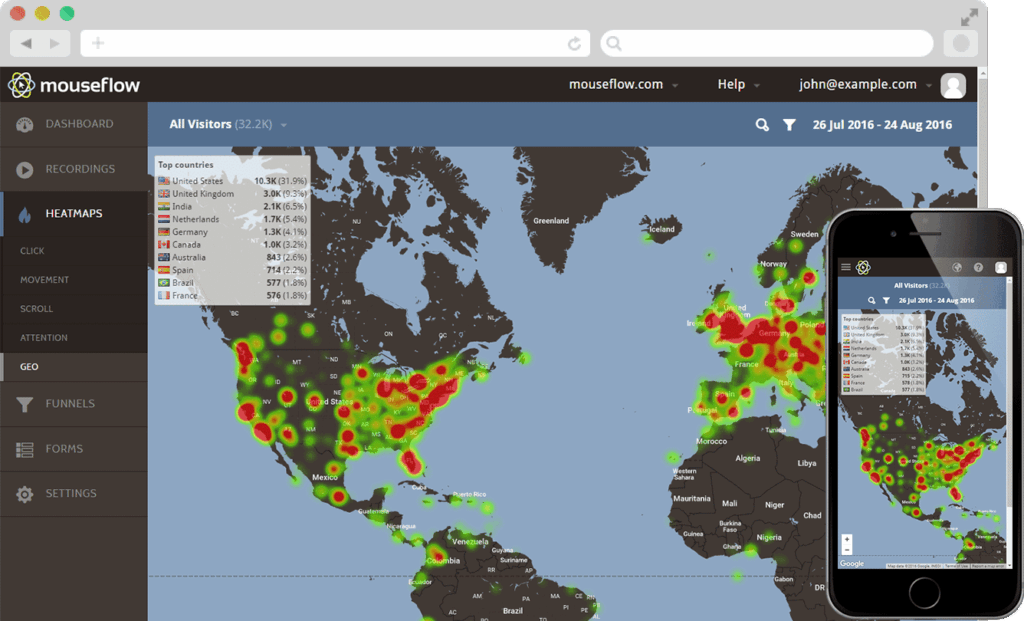Reload the page with browser refresh icon
The height and width of the screenshot is (621, 1024).
574,43
